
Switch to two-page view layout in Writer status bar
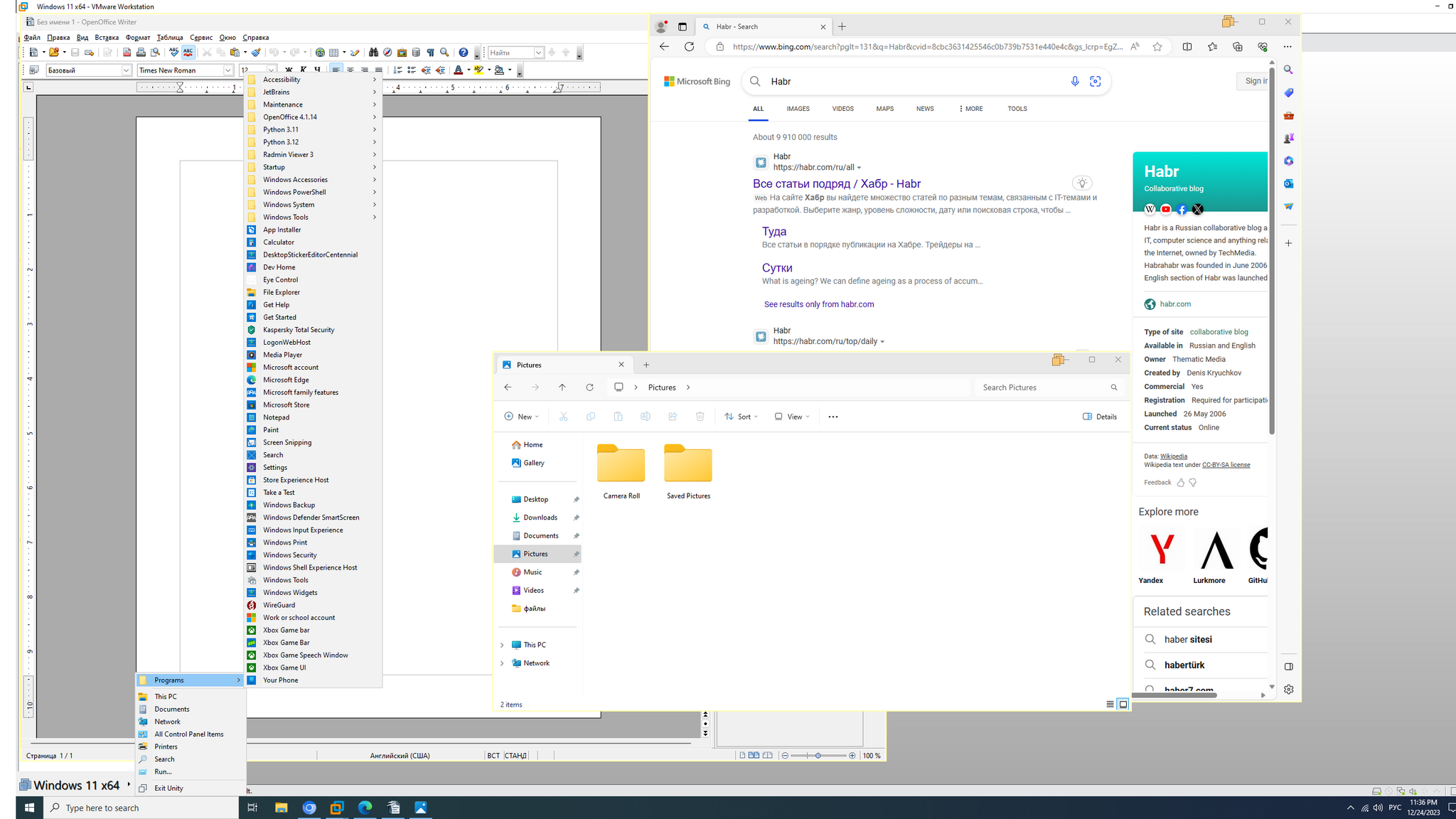pyautogui.click(x=754, y=756)
